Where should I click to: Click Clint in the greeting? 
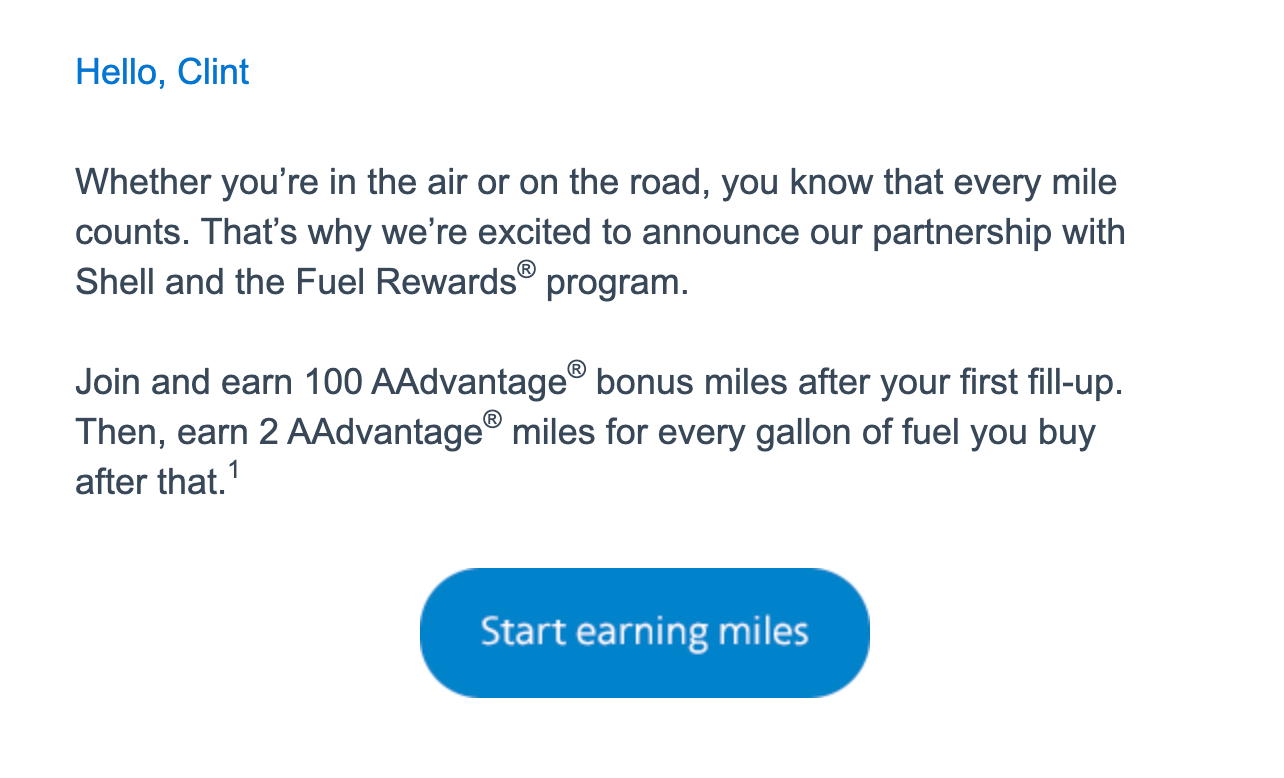(213, 72)
